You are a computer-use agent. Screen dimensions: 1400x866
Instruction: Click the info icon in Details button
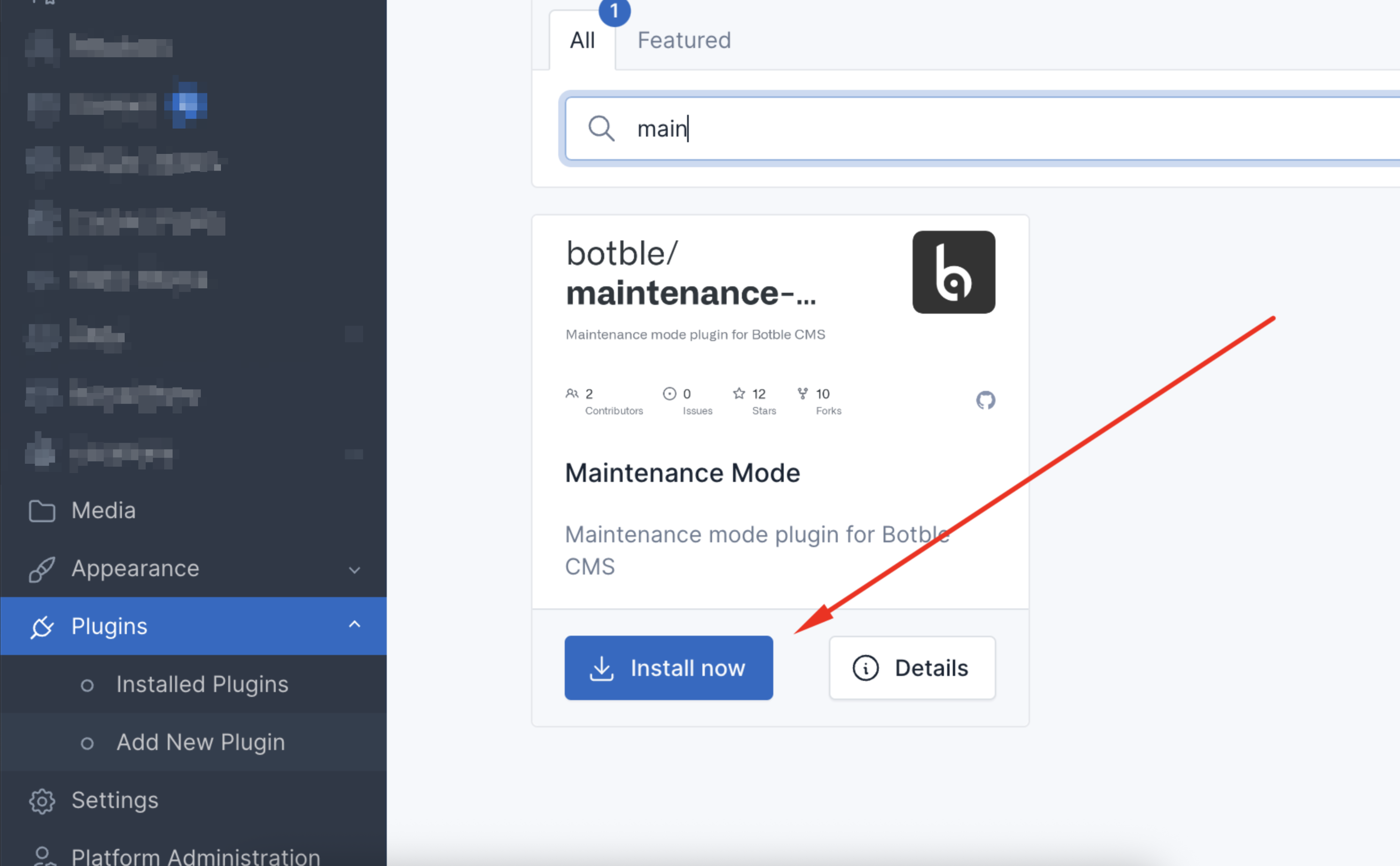pos(866,668)
